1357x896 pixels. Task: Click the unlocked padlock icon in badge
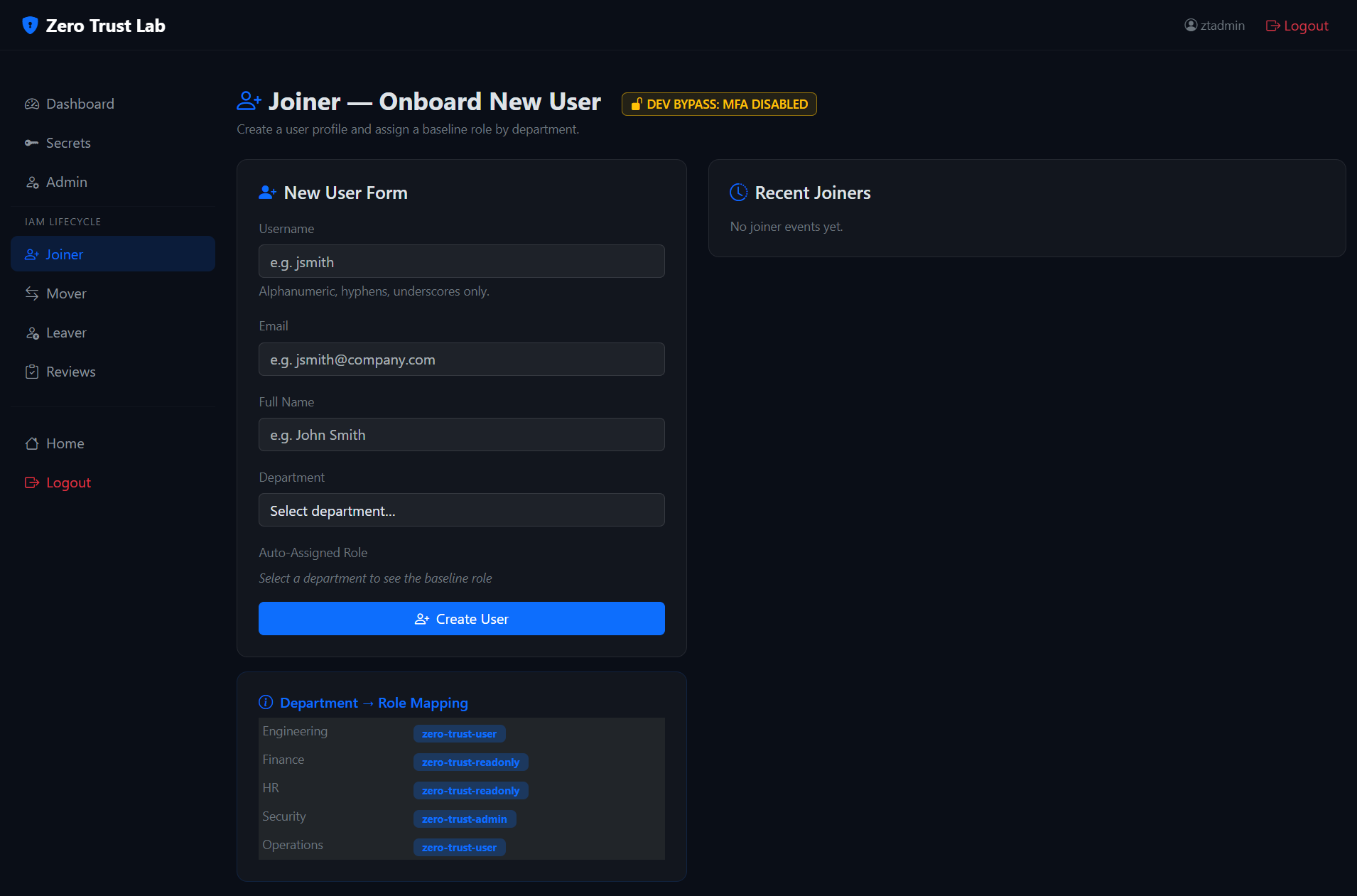tap(637, 104)
